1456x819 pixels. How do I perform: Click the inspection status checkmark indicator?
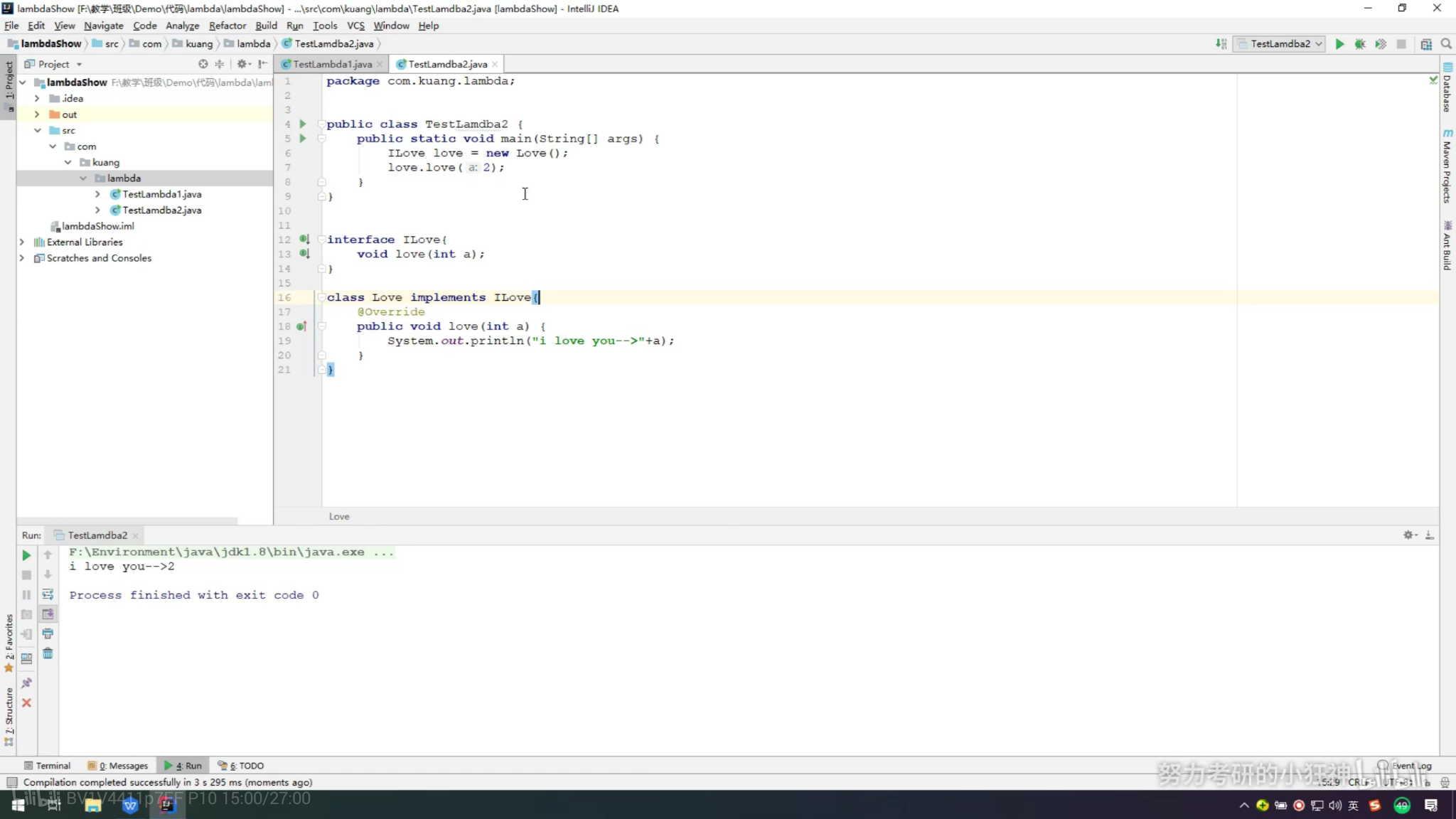pos(1433,80)
